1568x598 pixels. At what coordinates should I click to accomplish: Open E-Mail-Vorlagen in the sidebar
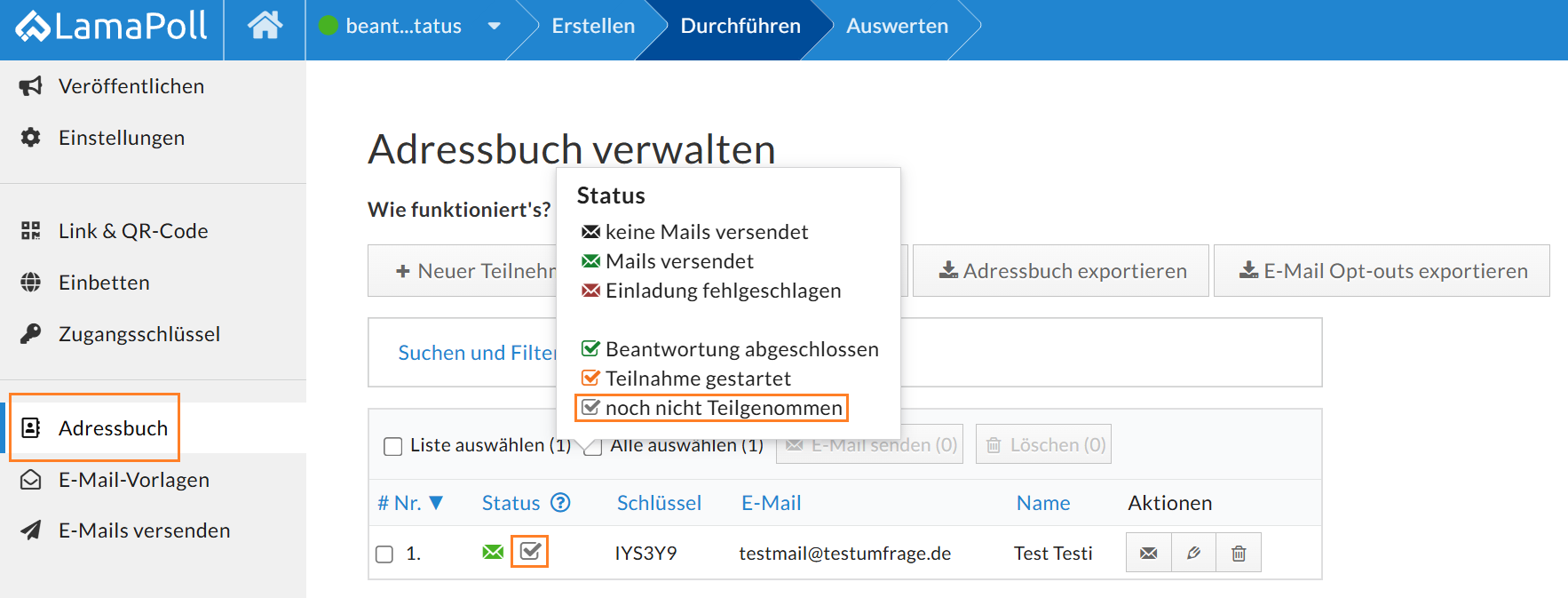[133, 480]
